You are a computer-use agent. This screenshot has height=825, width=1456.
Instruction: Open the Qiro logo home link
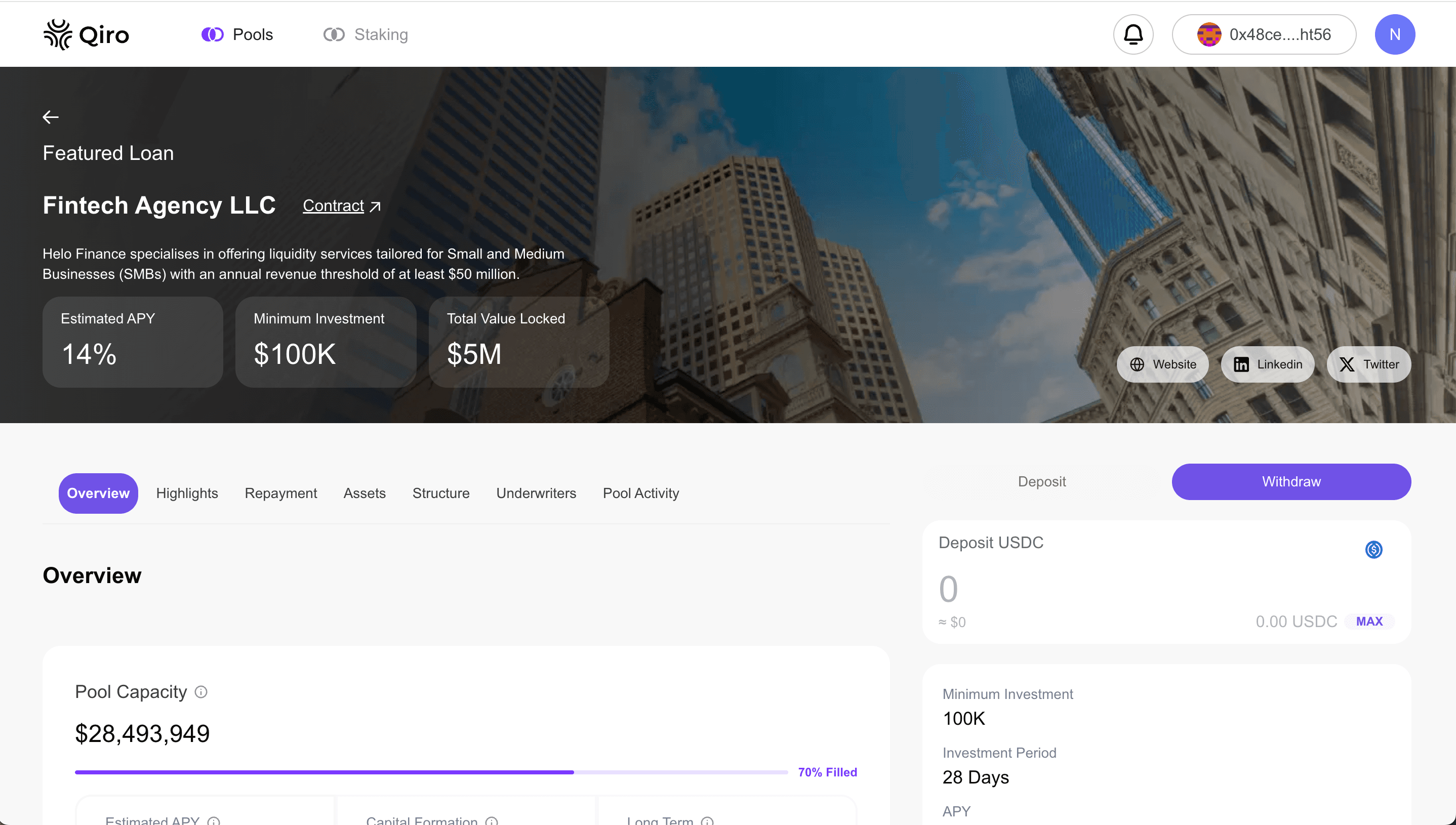tap(86, 34)
